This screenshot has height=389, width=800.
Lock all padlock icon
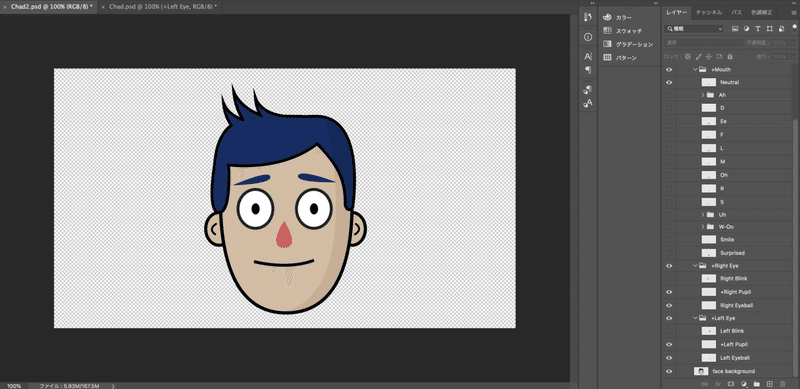[730, 56]
